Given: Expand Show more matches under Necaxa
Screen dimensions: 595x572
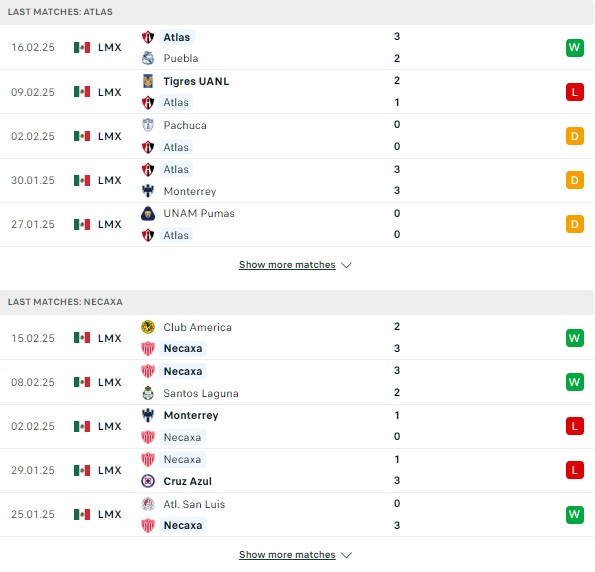Looking at the screenshot, I should [287, 555].
